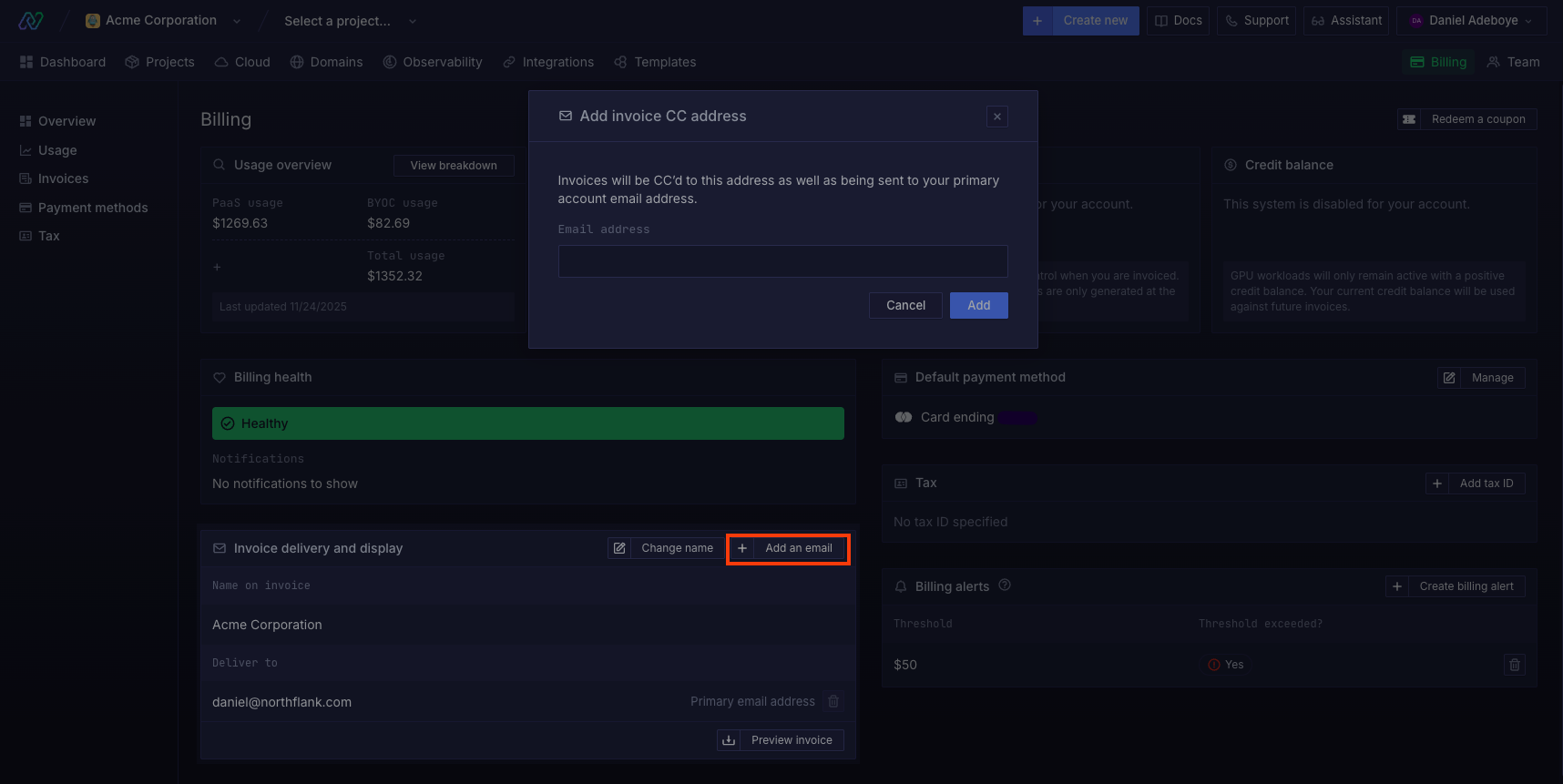Click the $1269.63 PaaS usage value

pyautogui.click(x=240, y=223)
